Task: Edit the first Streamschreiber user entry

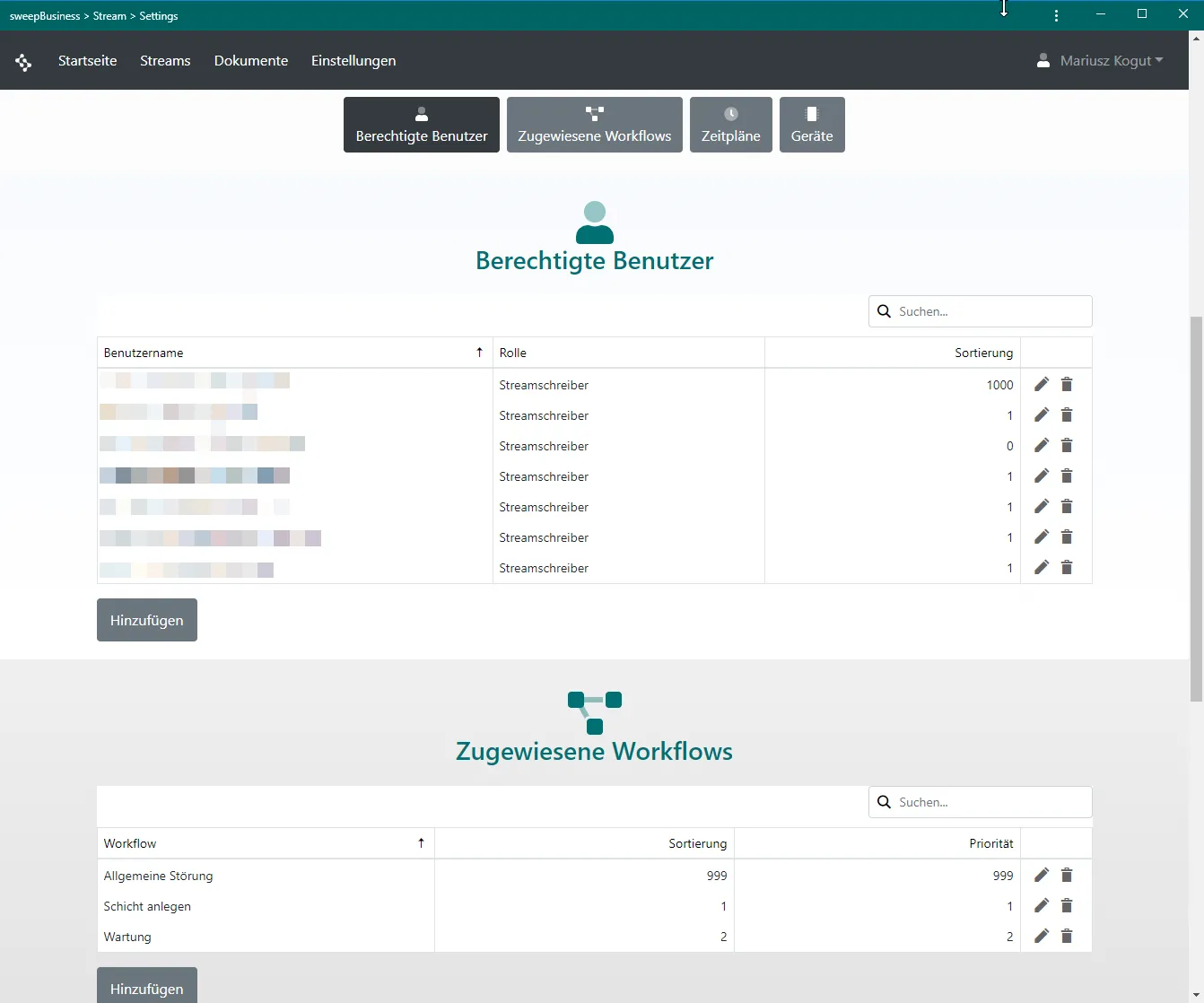Action: (1041, 384)
